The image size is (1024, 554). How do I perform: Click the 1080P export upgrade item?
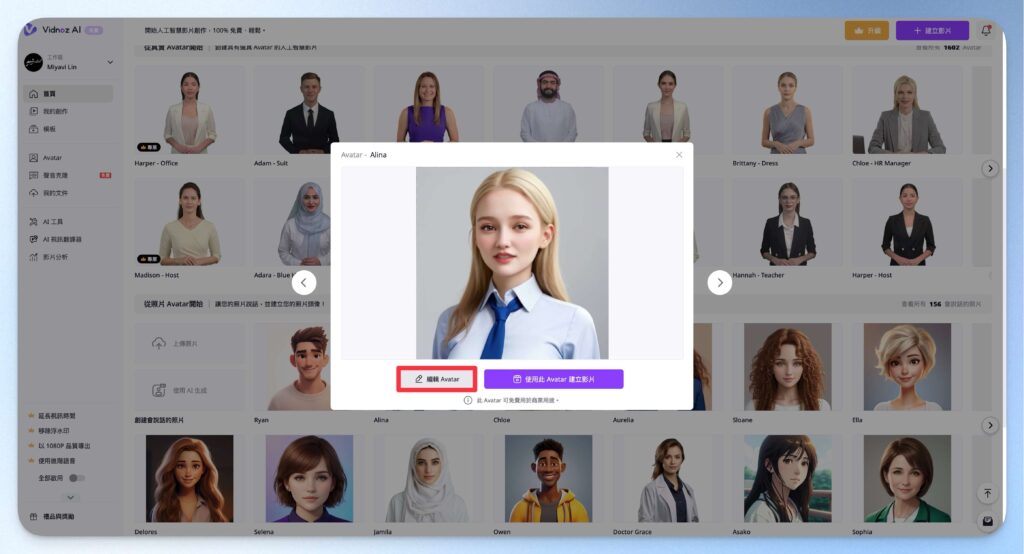[60, 446]
